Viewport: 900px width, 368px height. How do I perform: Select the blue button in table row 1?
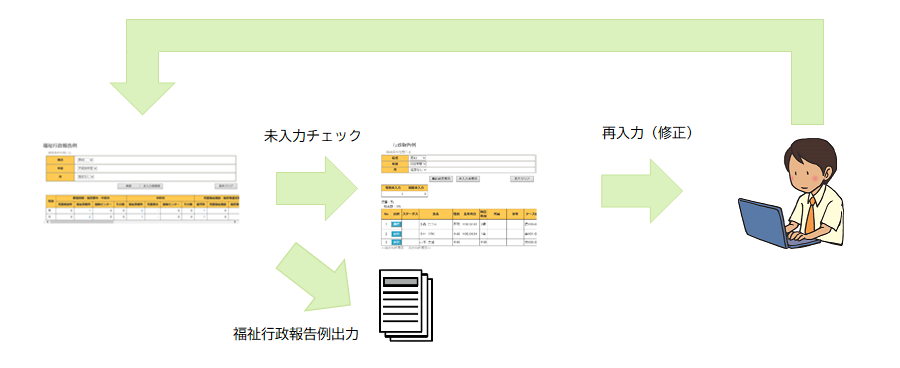[396, 224]
